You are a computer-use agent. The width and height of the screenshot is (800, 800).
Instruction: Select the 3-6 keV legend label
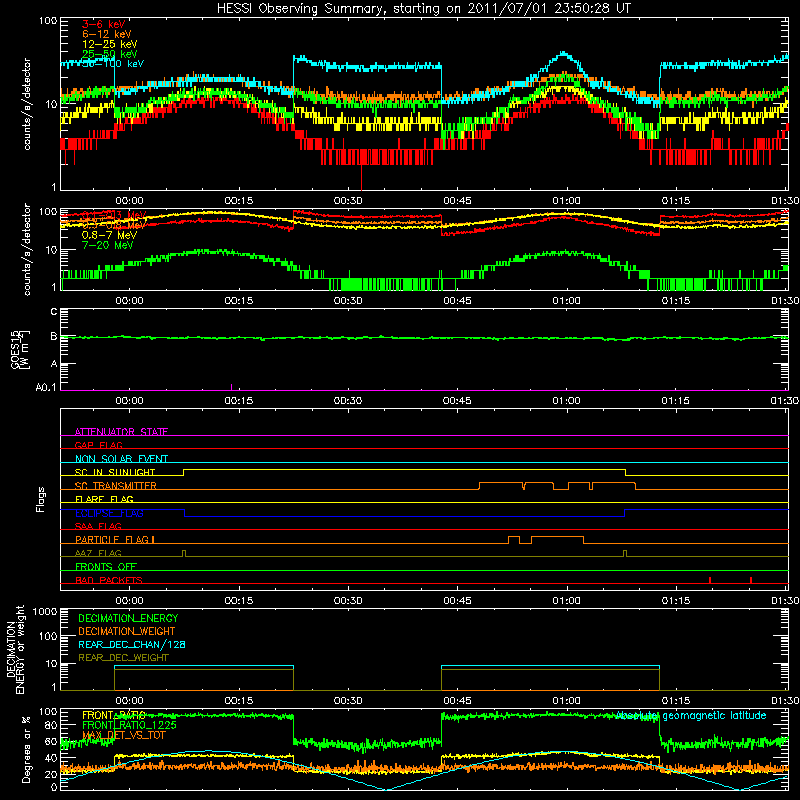[103, 24]
